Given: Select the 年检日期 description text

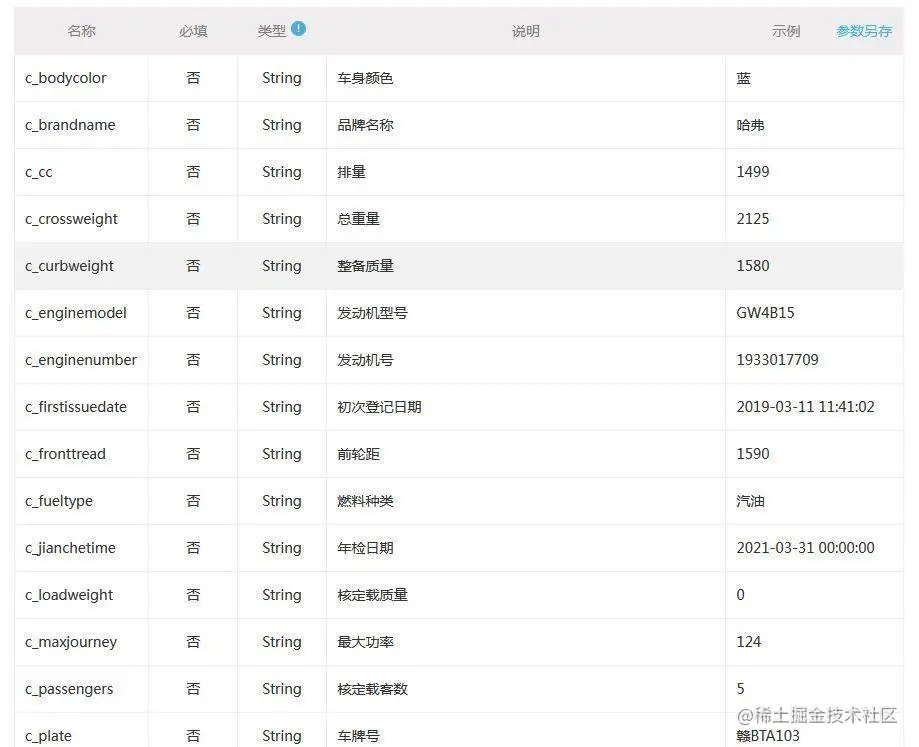Looking at the screenshot, I should pos(365,548).
